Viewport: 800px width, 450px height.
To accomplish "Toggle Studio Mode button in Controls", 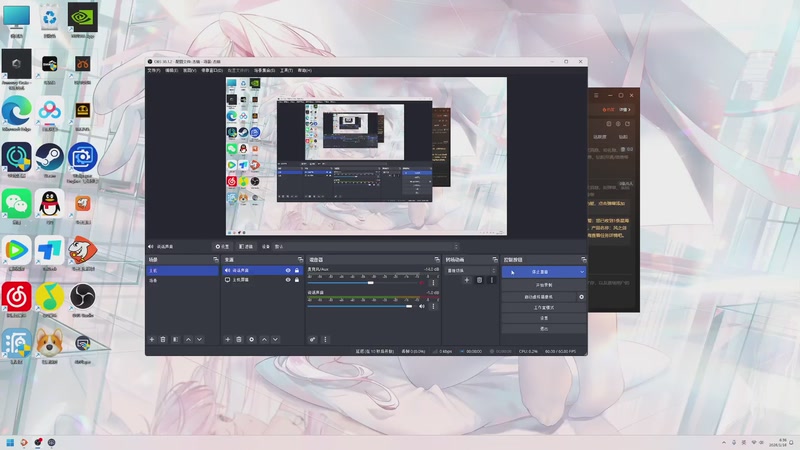I will [x=544, y=308].
